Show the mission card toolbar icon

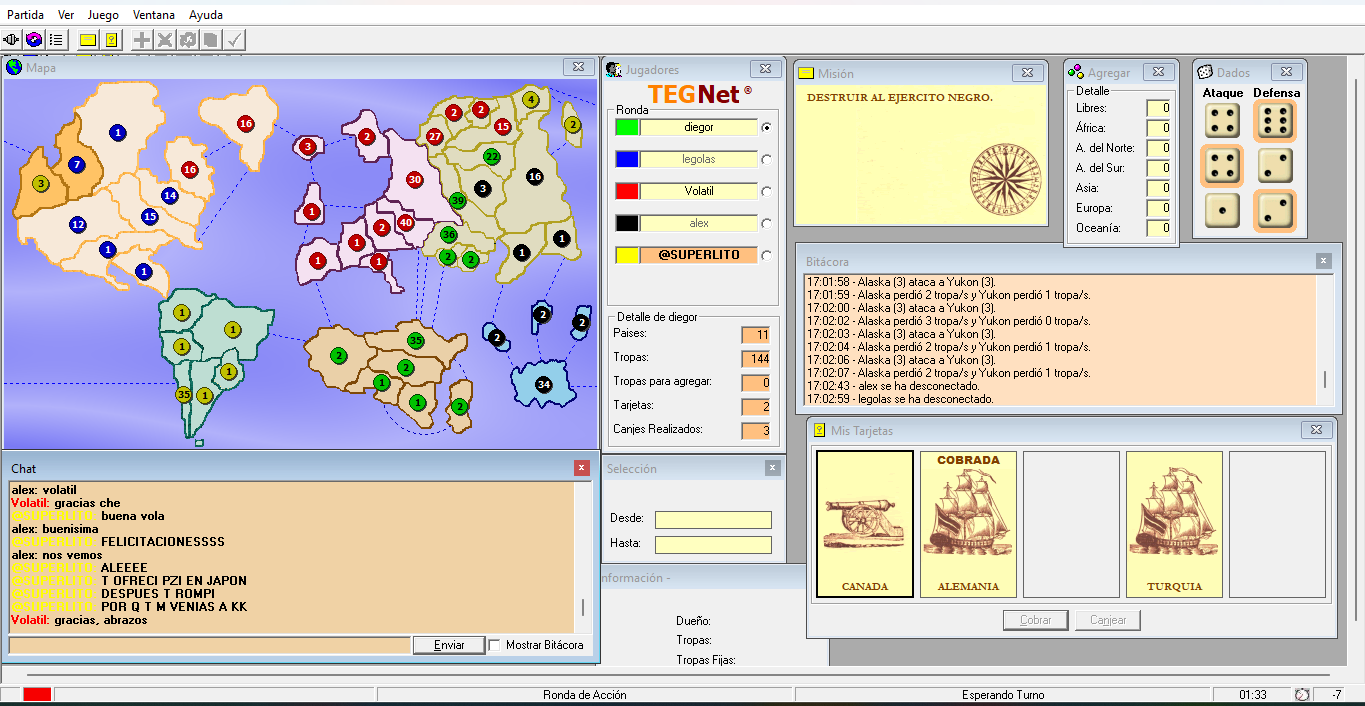88,40
